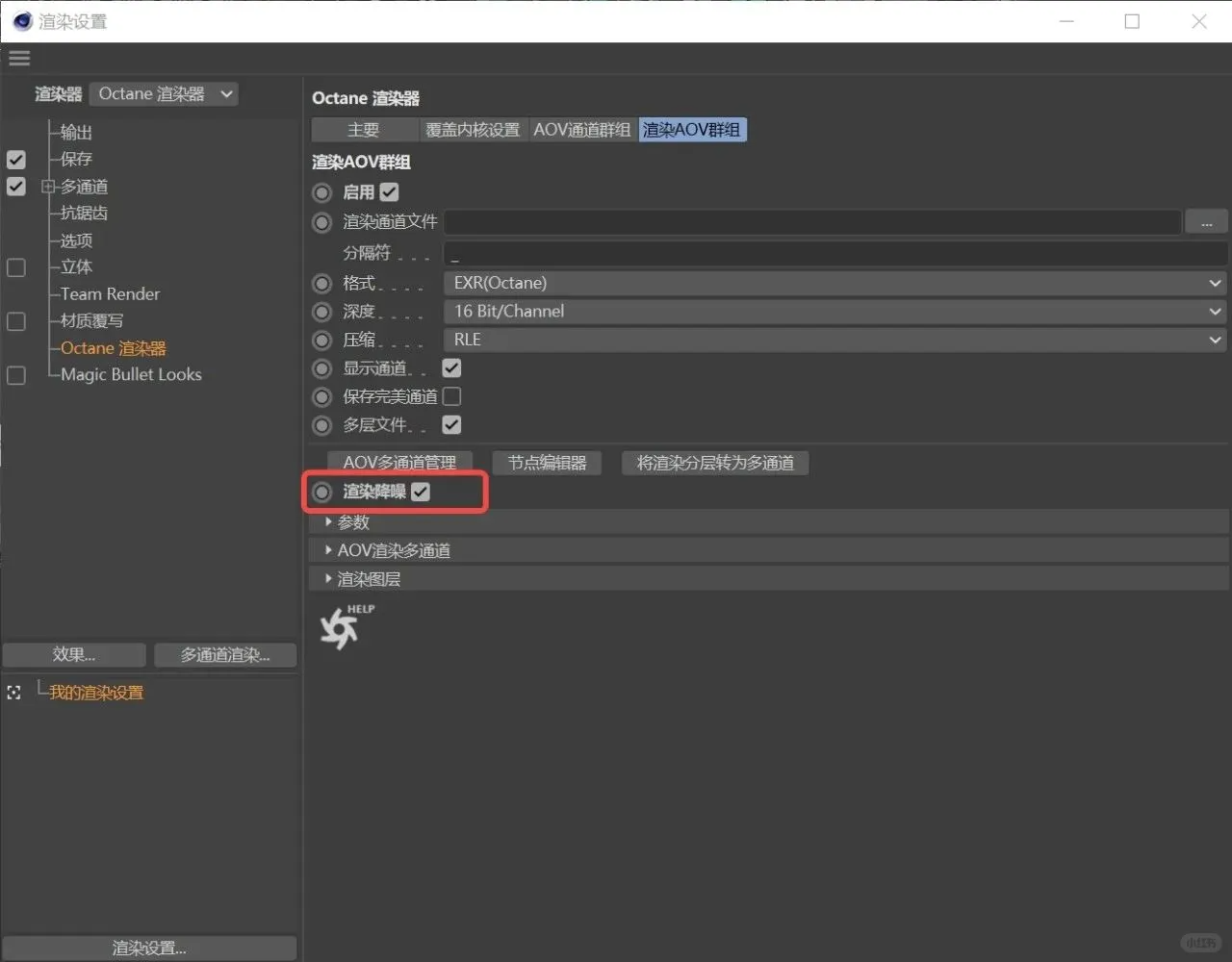Click the animation dot beside 格式

click(x=322, y=284)
